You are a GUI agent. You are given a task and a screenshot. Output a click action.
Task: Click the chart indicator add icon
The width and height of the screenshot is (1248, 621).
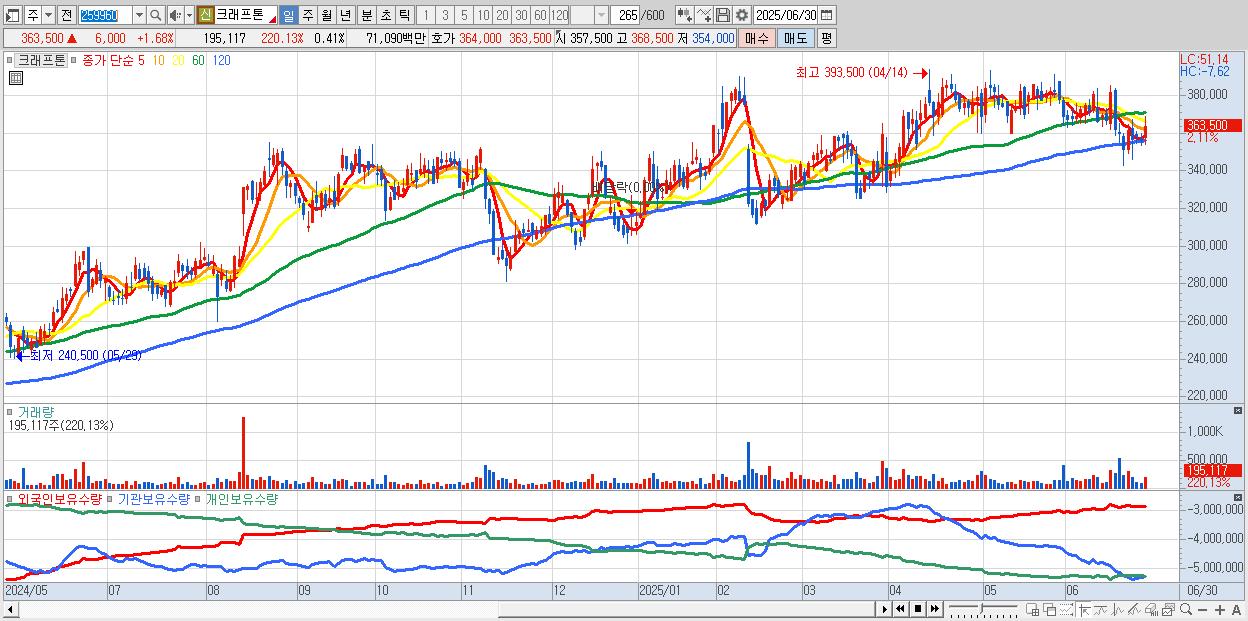point(684,15)
